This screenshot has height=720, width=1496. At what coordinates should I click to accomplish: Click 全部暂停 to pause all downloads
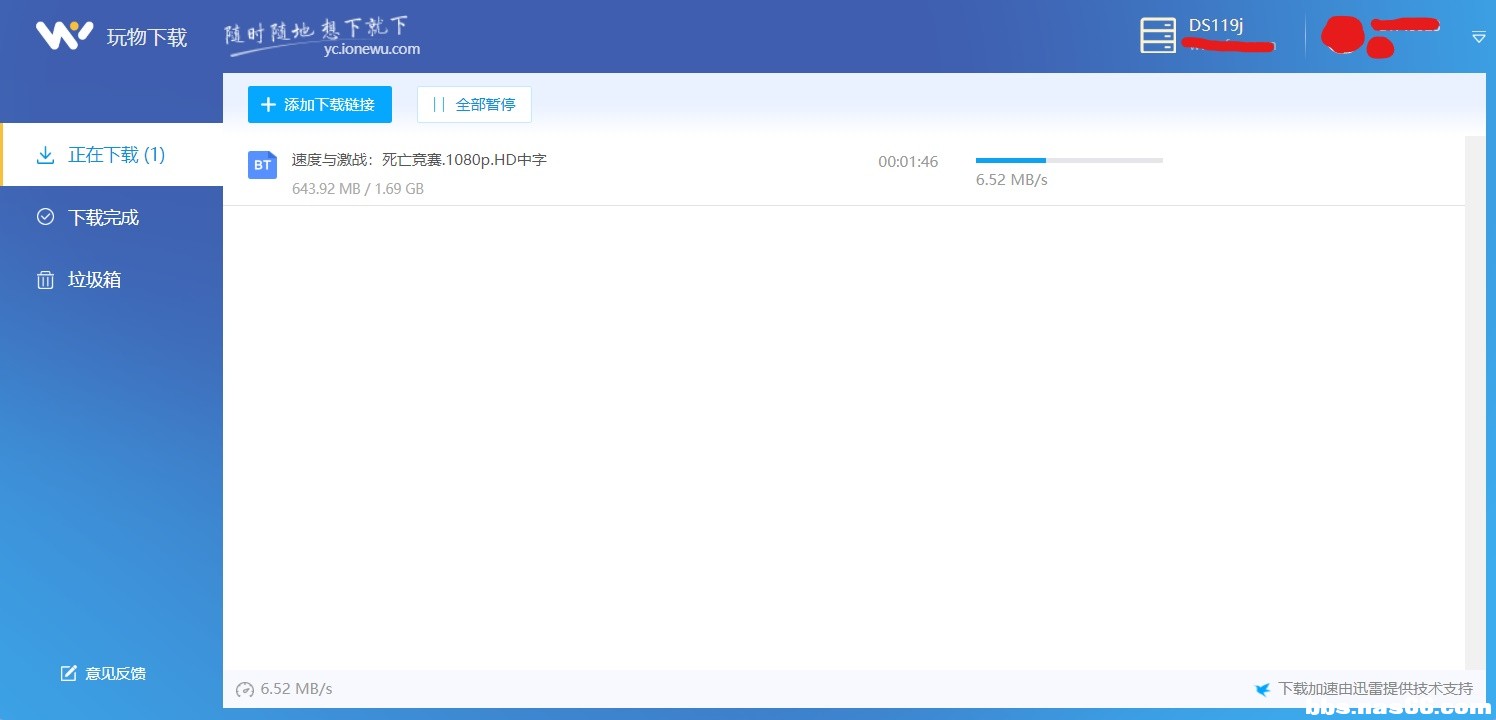coord(474,104)
